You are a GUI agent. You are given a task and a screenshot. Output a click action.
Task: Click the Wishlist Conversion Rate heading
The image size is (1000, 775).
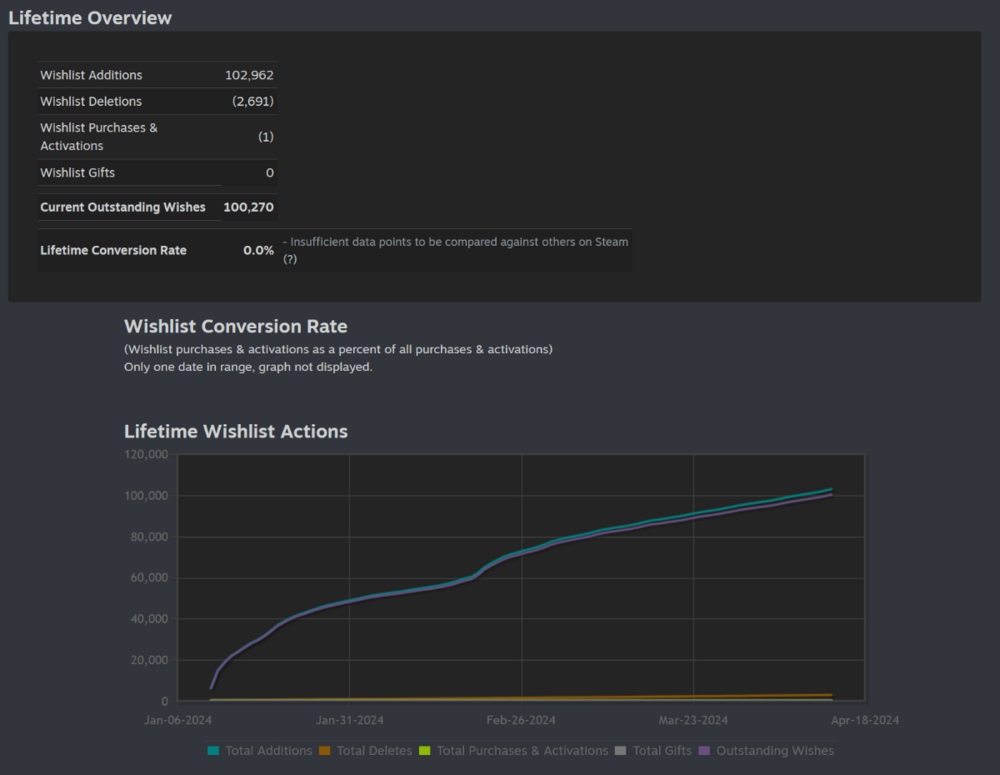[x=236, y=326]
